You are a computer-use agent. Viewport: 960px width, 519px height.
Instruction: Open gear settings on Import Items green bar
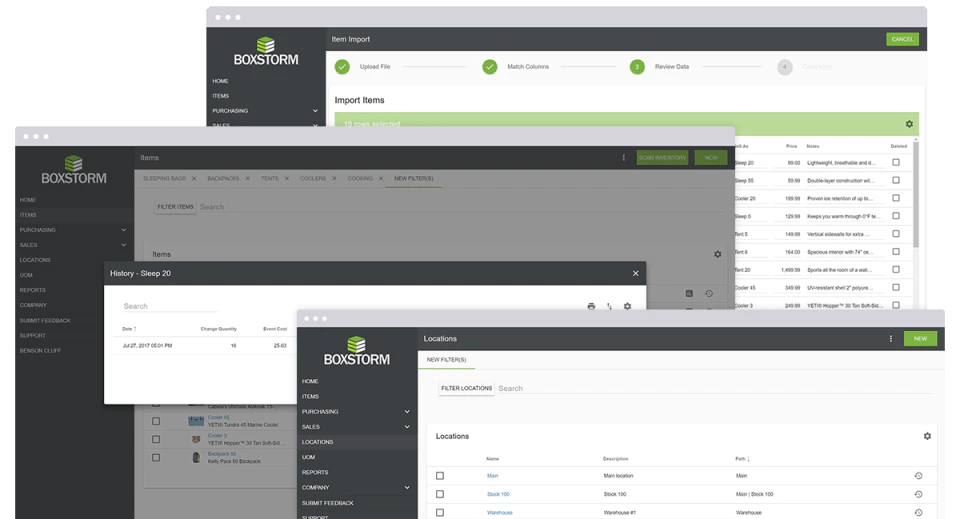click(x=909, y=124)
